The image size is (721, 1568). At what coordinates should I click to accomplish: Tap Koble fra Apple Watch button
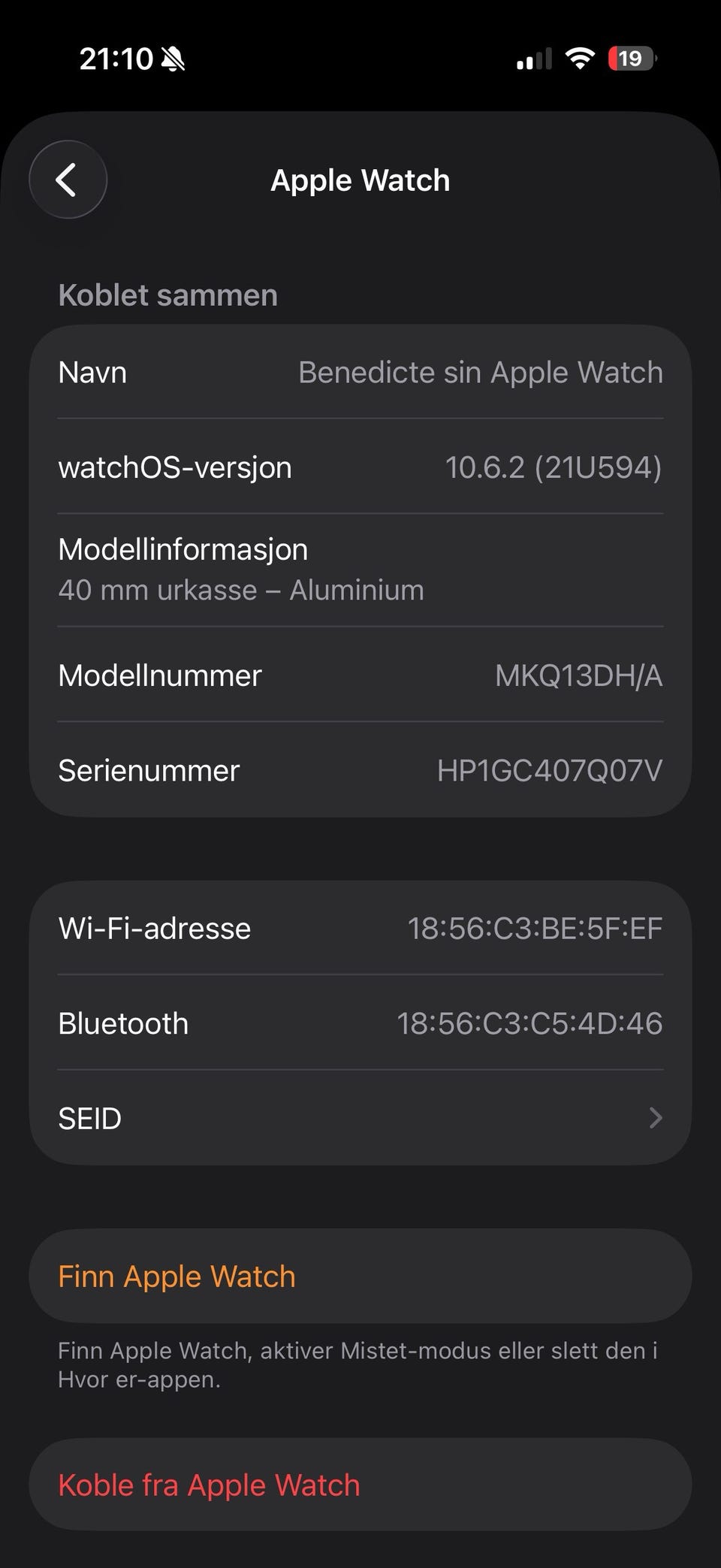[x=360, y=1485]
